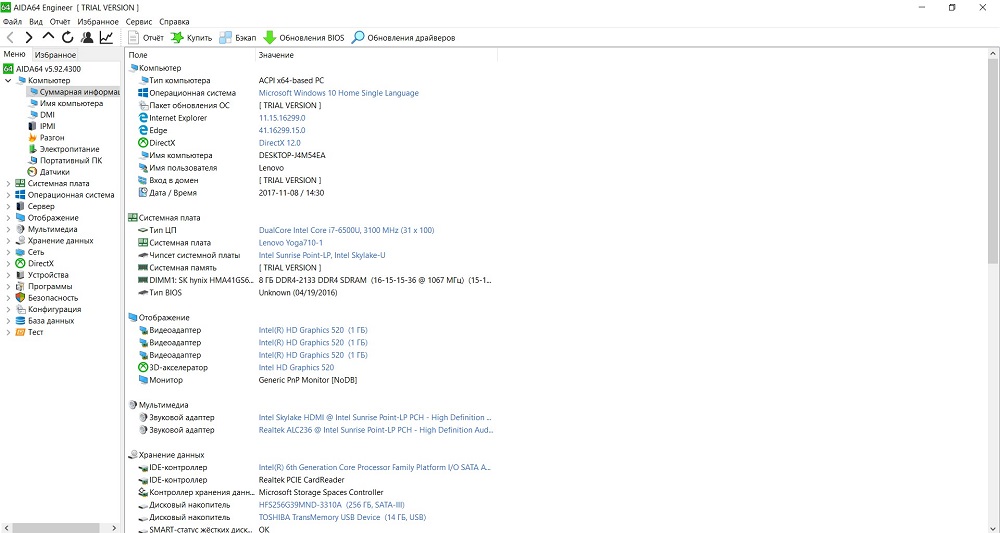
Task: Go back with the left arrow toolbar icon
Action: (x=10, y=38)
